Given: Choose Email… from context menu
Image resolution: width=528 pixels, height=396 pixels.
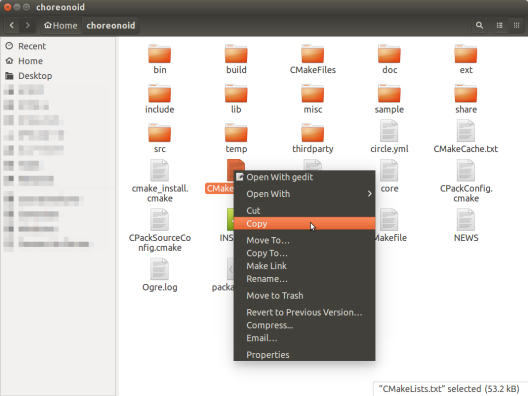Looking at the screenshot, I should 304,338.
